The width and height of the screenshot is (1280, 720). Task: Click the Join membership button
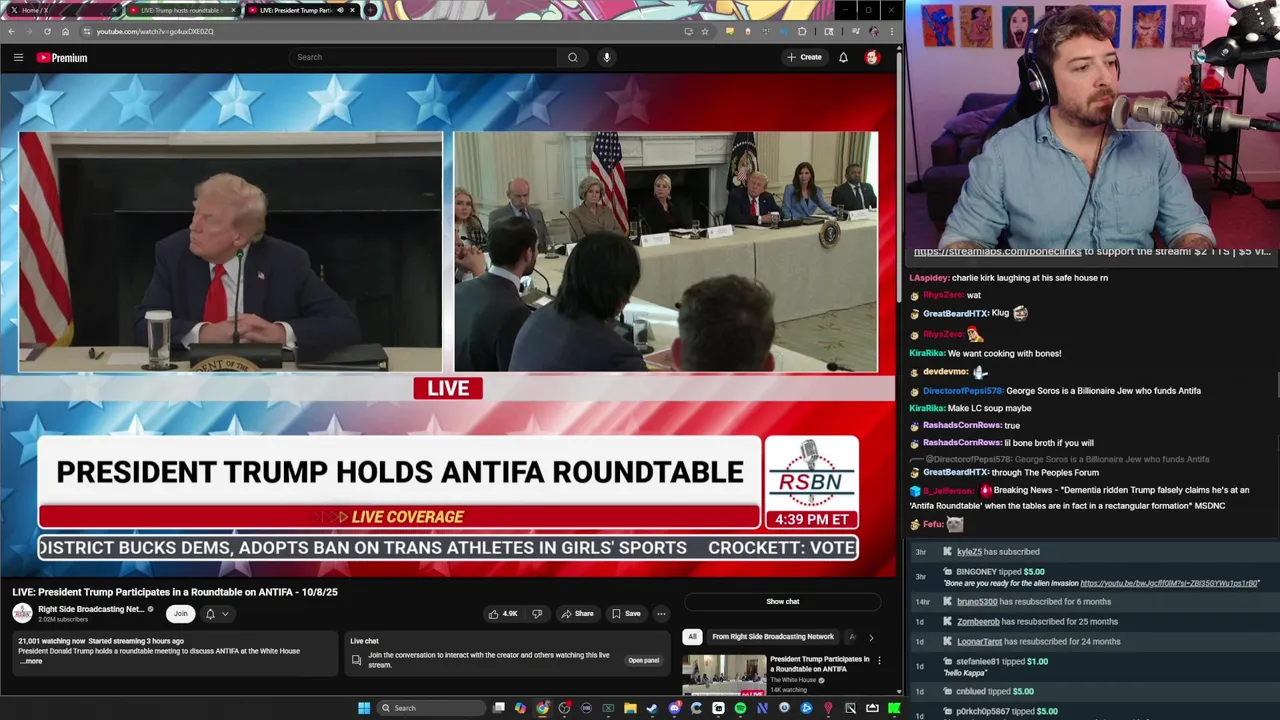point(180,614)
